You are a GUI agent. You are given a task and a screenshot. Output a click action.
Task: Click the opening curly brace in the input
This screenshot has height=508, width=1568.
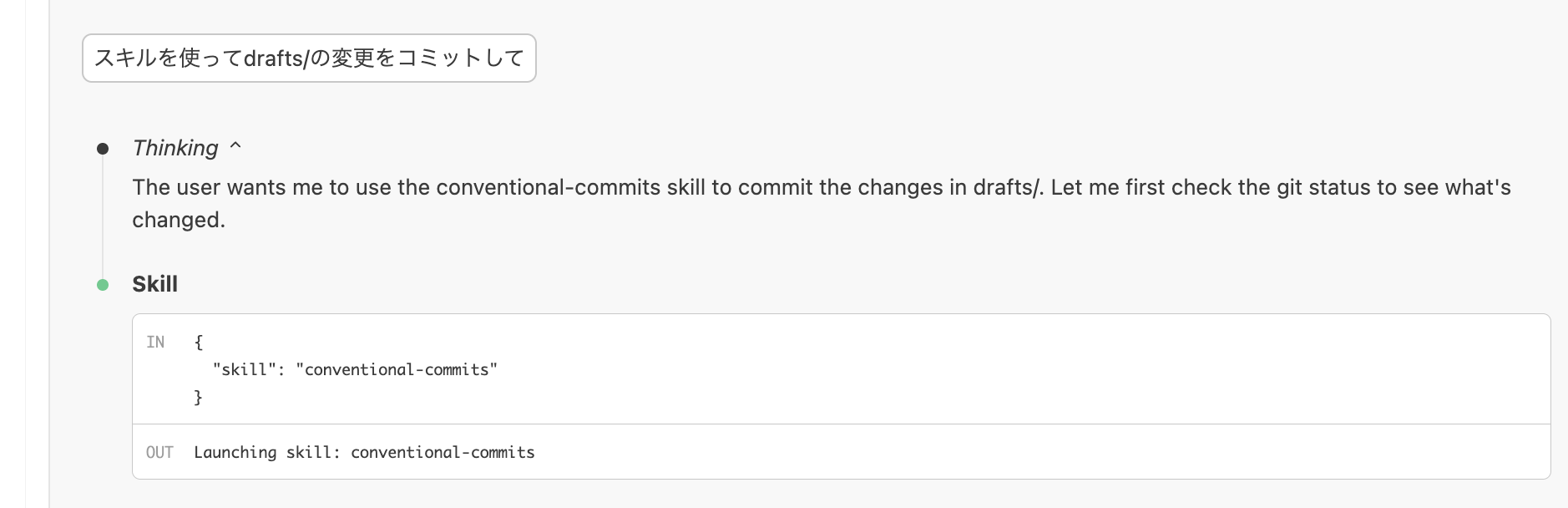[x=199, y=342]
